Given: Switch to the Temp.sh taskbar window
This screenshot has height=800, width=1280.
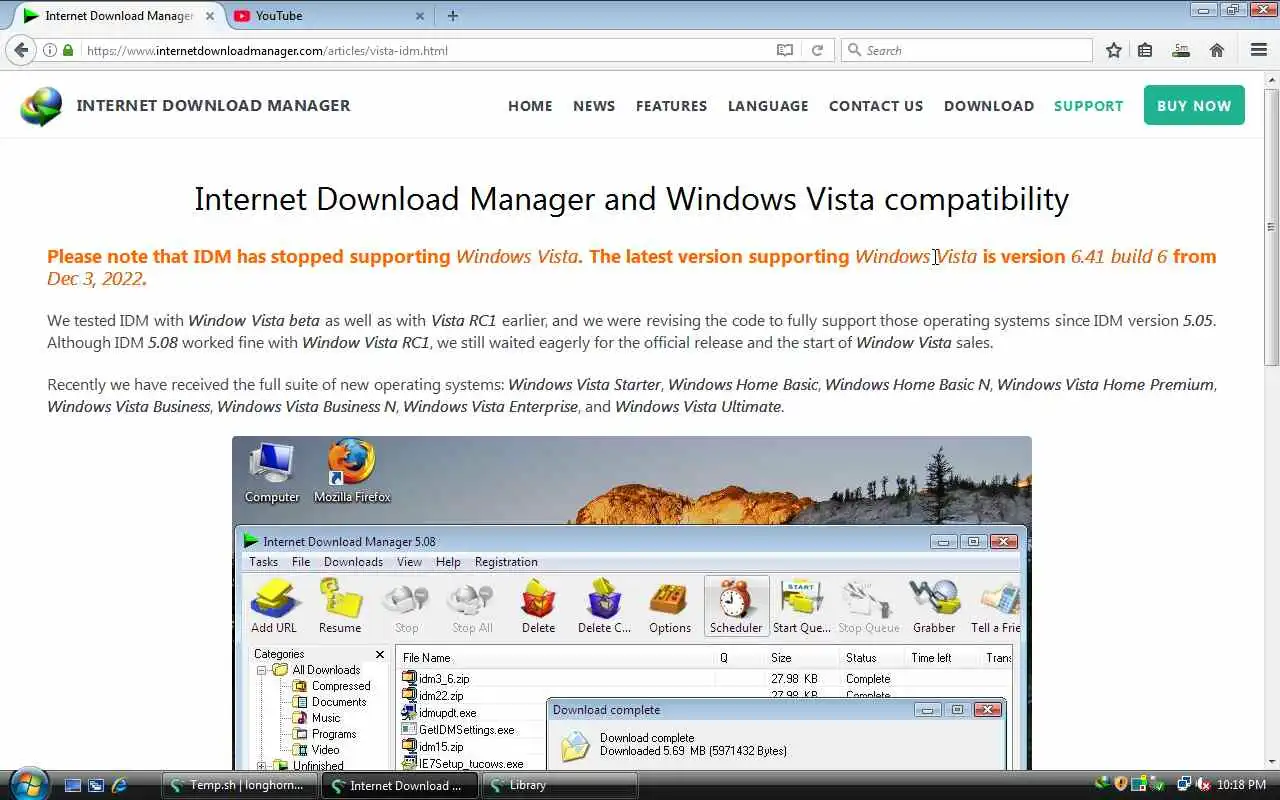Looking at the screenshot, I should [x=239, y=785].
